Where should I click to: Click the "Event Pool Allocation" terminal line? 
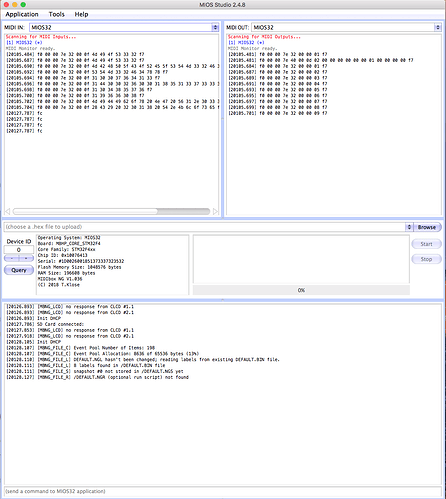click(x=102, y=354)
